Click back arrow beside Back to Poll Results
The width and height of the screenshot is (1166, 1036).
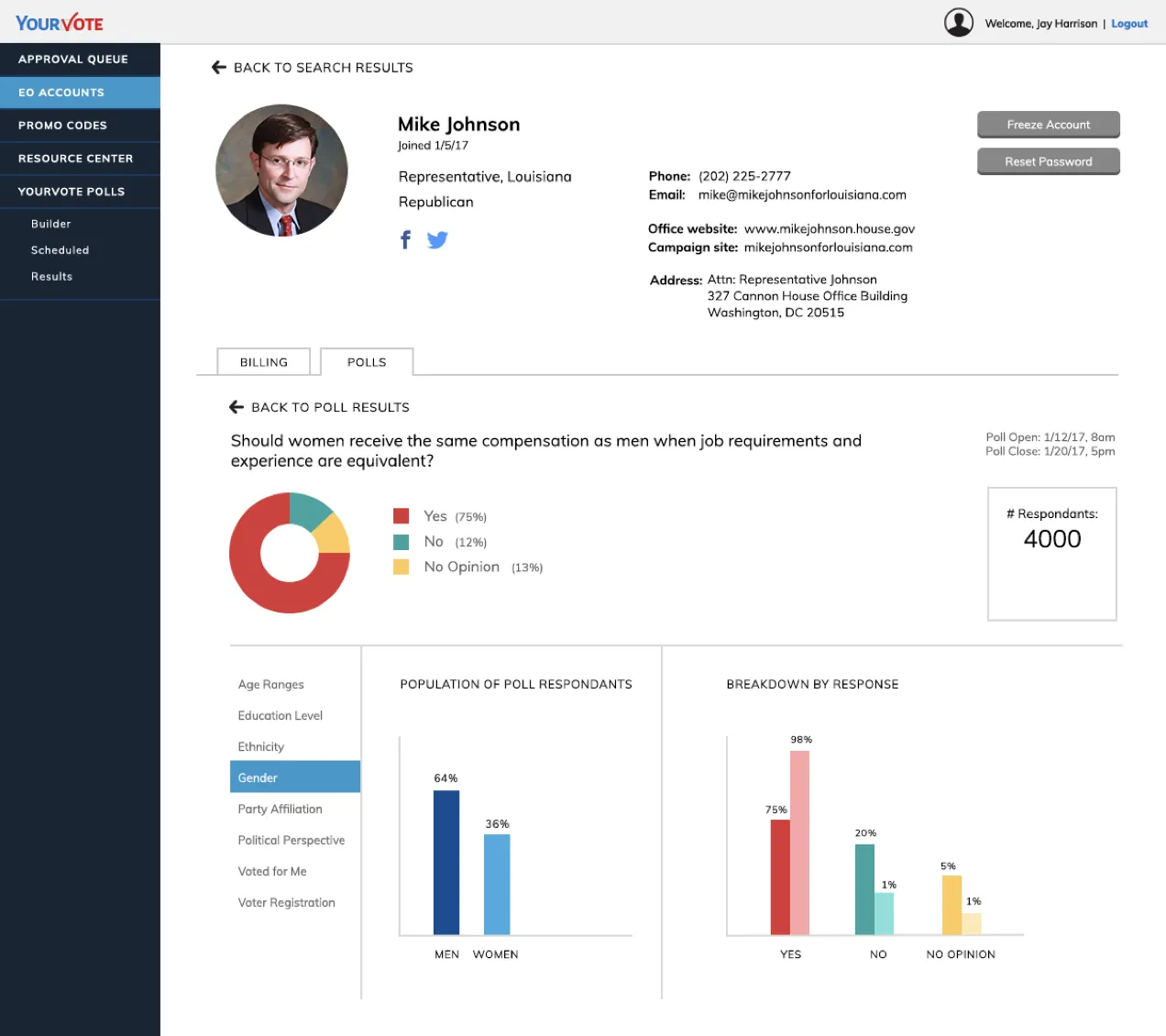[236, 407]
